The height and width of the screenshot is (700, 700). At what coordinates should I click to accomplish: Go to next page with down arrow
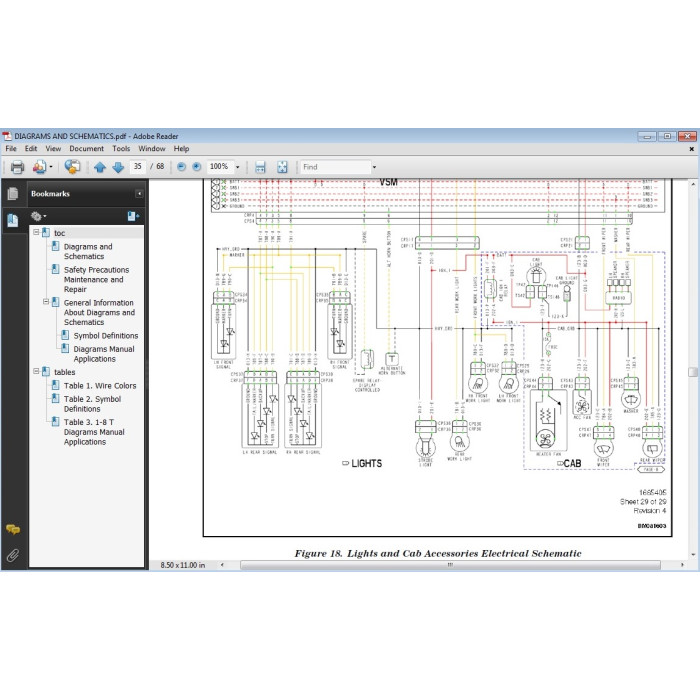click(x=118, y=167)
